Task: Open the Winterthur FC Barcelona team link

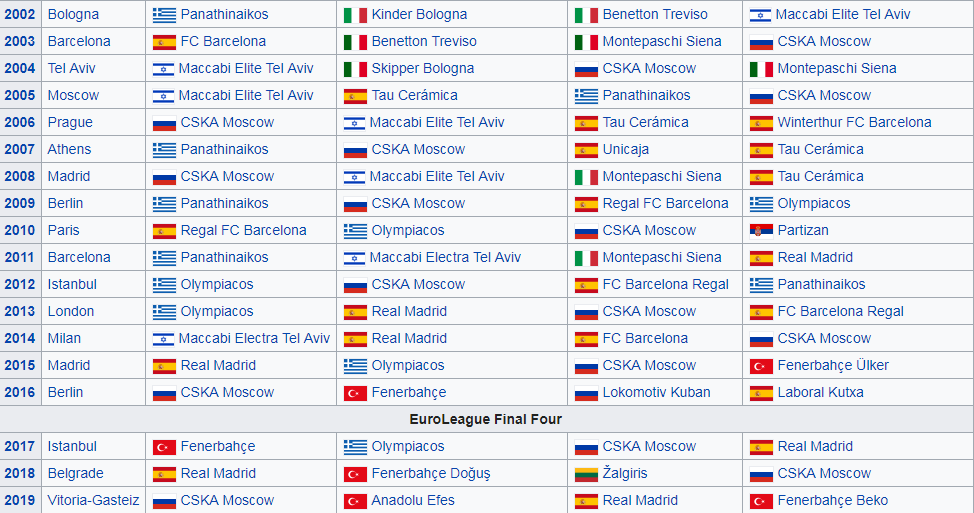Action: pyautogui.click(x=854, y=122)
